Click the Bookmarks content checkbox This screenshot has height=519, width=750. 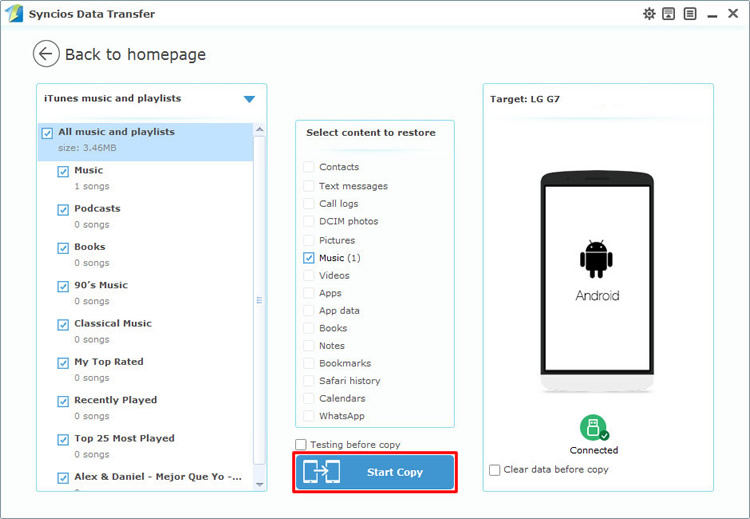(309, 363)
